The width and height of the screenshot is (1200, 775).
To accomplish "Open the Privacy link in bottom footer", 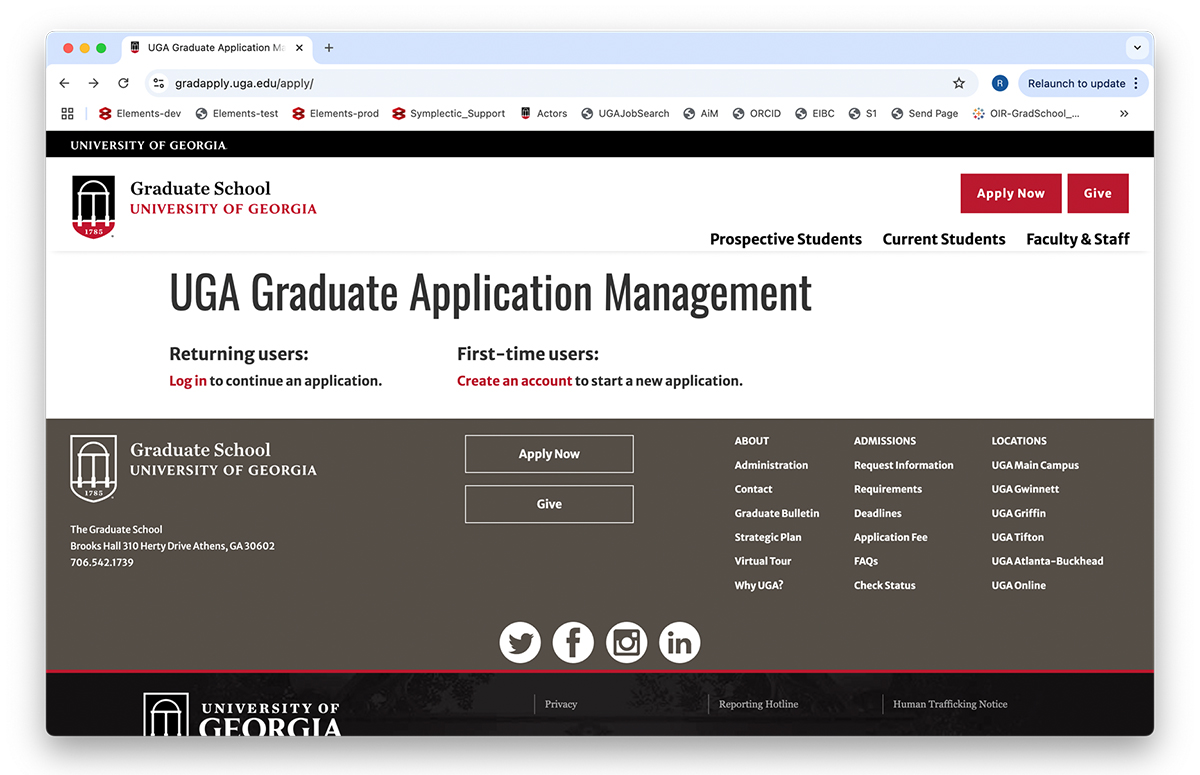I will (x=561, y=704).
